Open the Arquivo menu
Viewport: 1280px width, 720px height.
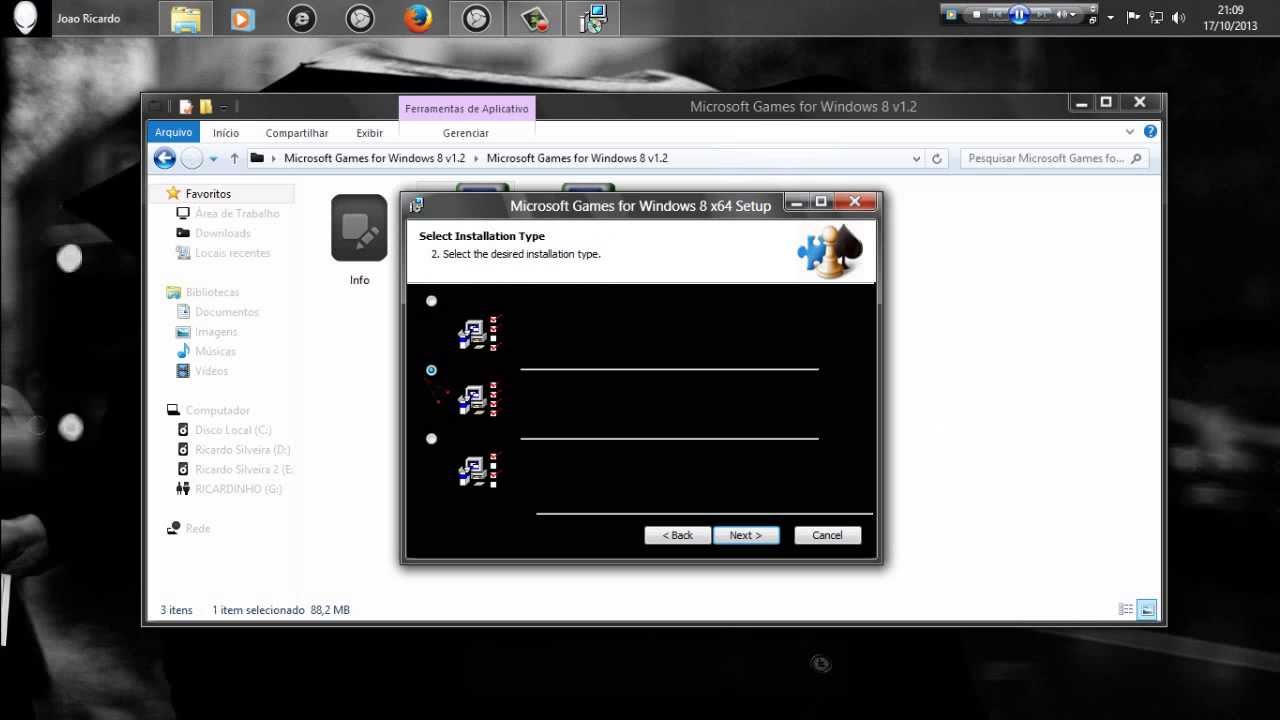click(x=173, y=132)
